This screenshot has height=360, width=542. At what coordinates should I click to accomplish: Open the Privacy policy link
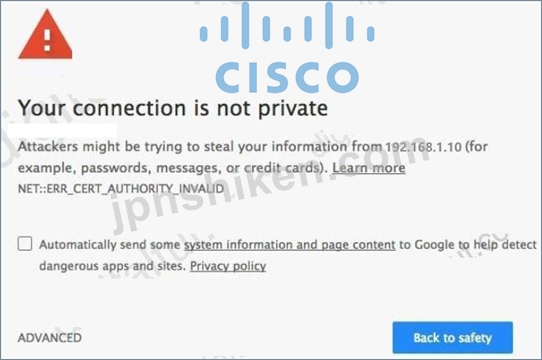point(228,266)
